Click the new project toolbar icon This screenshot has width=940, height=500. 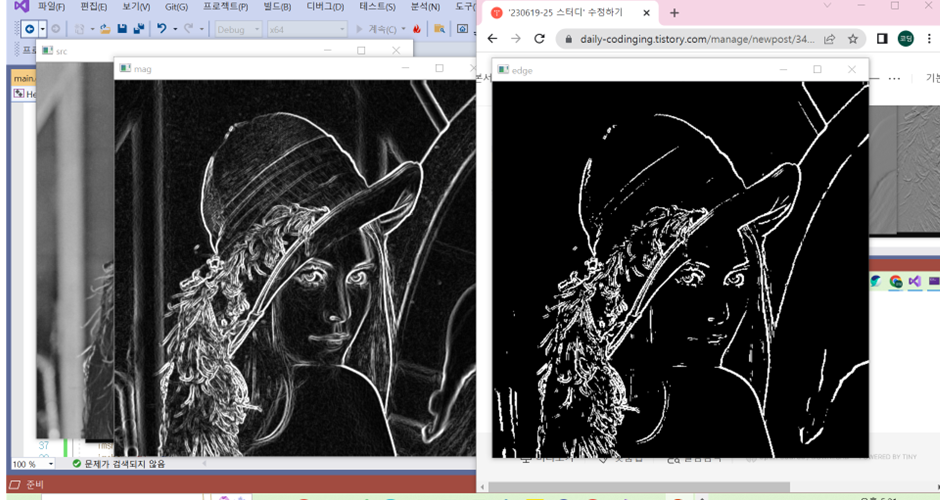79,29
